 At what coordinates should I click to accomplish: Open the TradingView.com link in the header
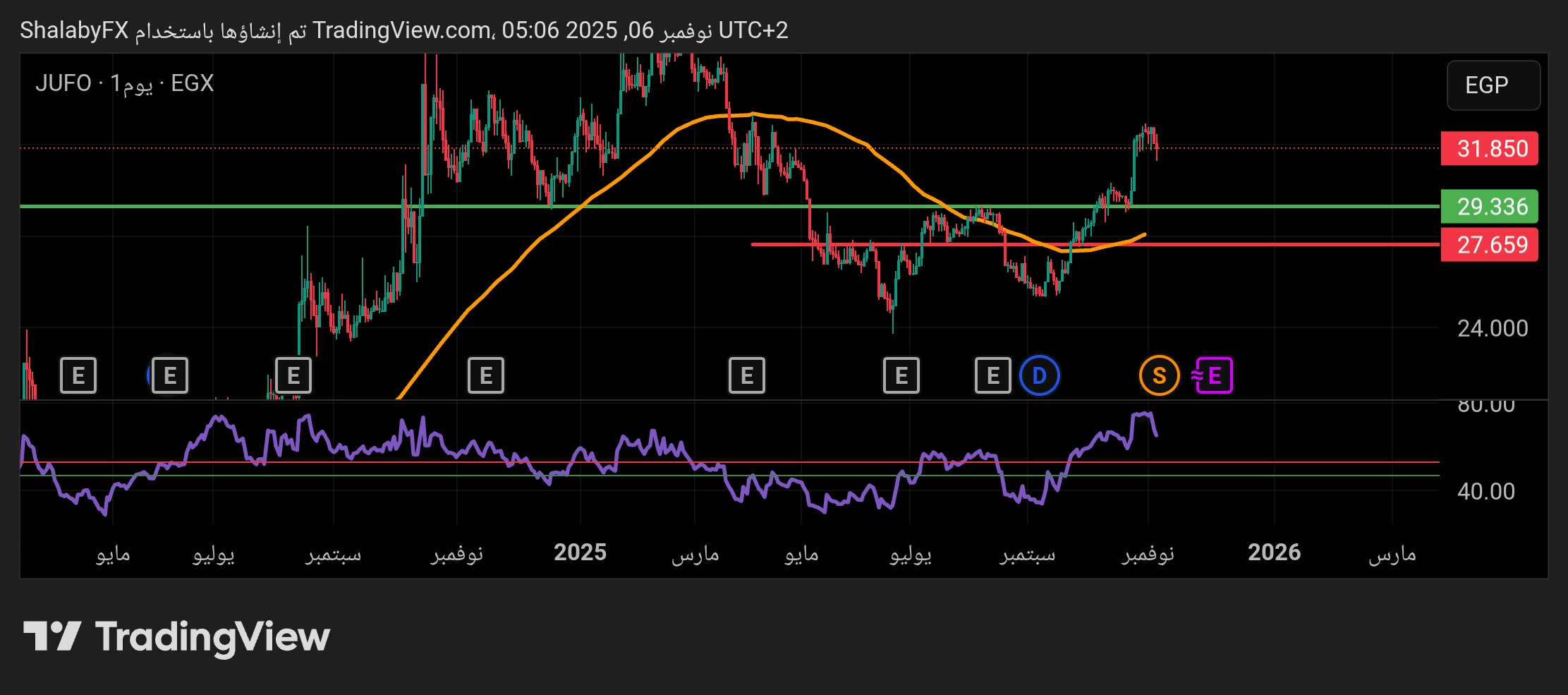click(402, 30)
